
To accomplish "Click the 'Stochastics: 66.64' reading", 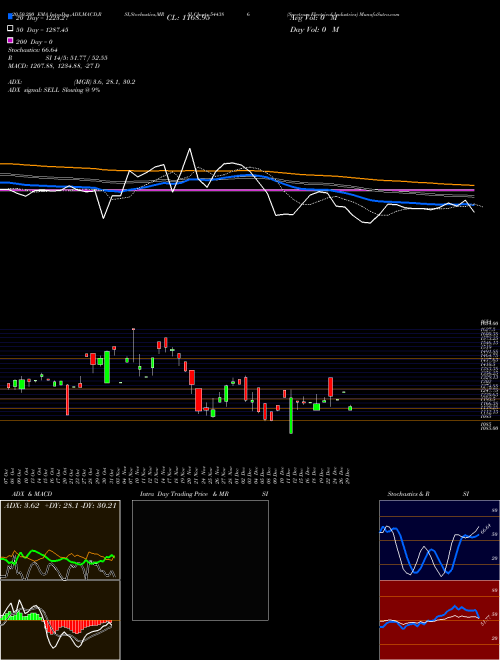I will 33,50.
